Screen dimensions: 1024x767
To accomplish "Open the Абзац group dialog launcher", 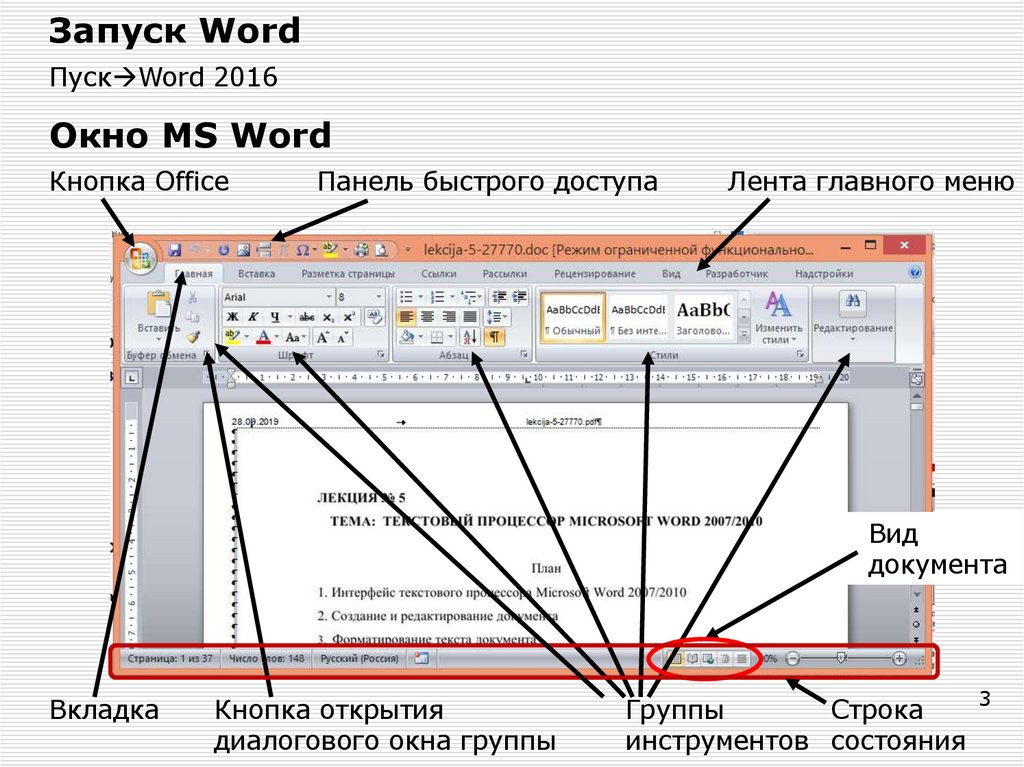I will (524, 354).
